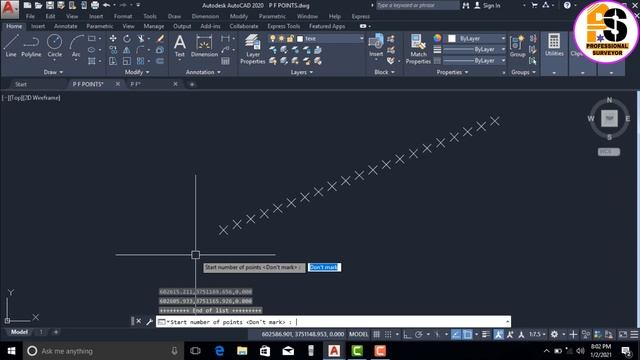640x360 pixels.
Task: Cancel command with the command line X
Action: point(139,322)
